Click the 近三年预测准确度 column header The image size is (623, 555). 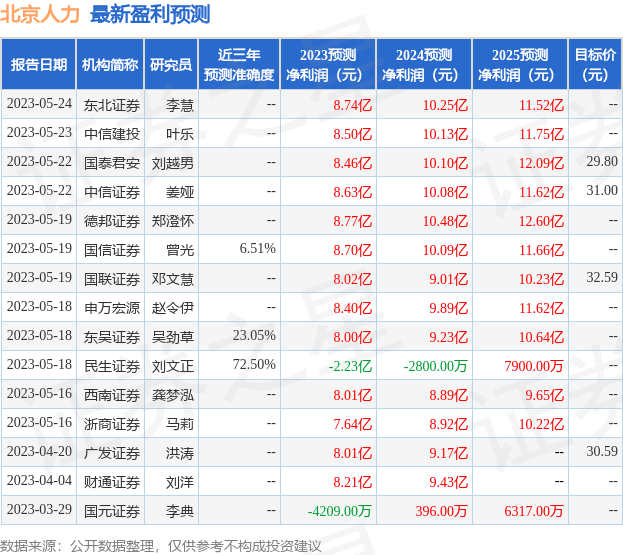point(238,65)
